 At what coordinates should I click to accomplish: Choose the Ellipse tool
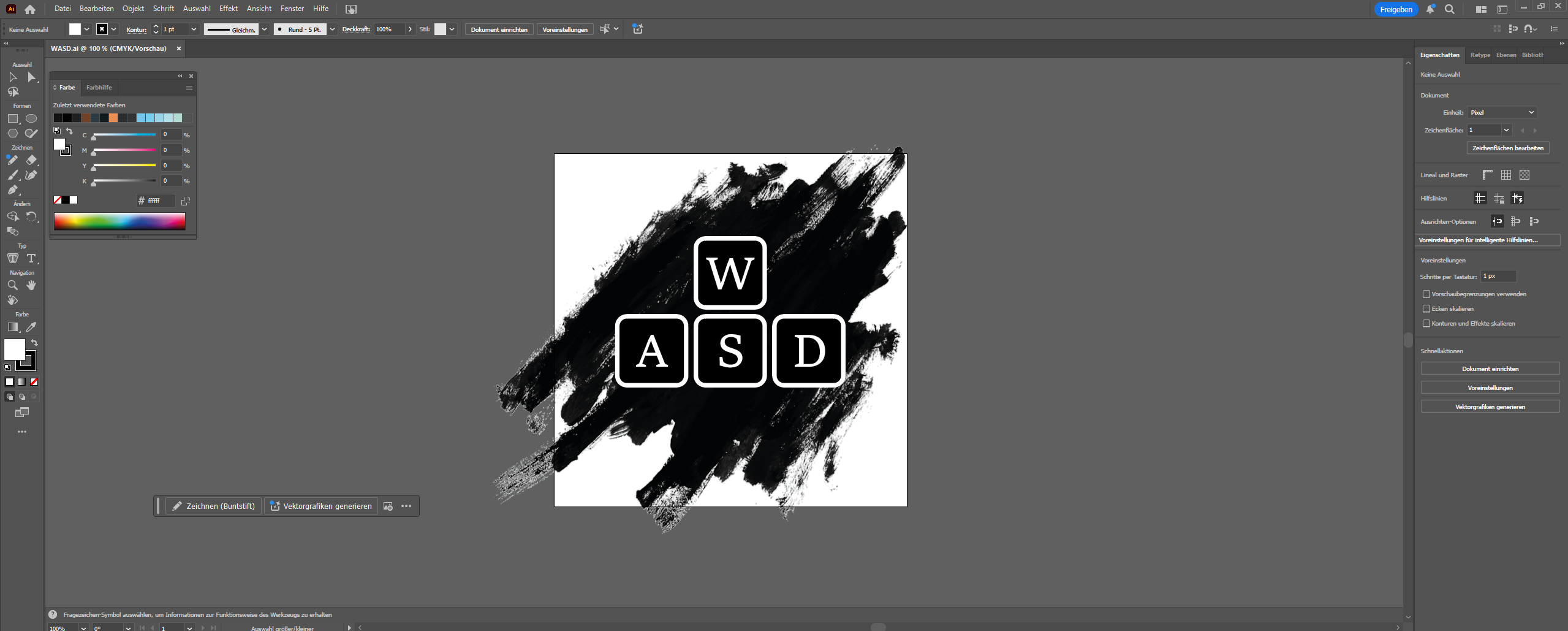(31, 118)
